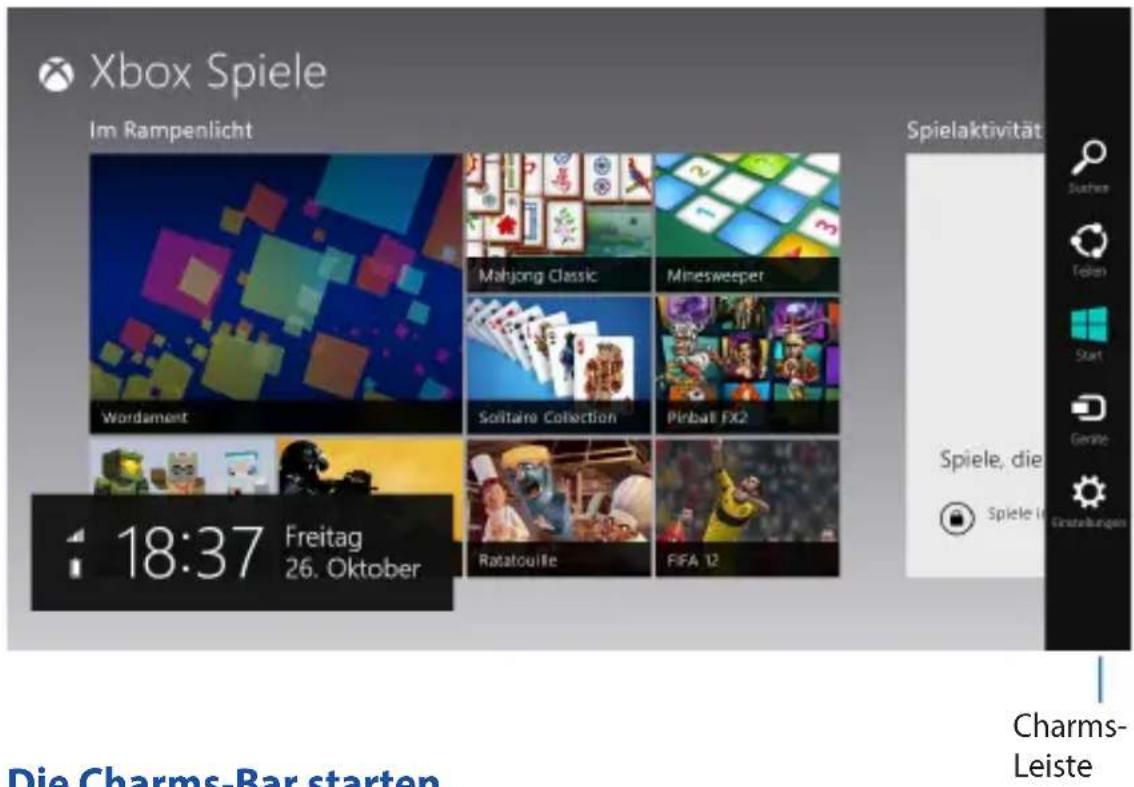Image resolution: width=1134 pixels, height=787 pixels.
Task: Click the Im Rampenlicht section heading
Action: coord(171,130)
